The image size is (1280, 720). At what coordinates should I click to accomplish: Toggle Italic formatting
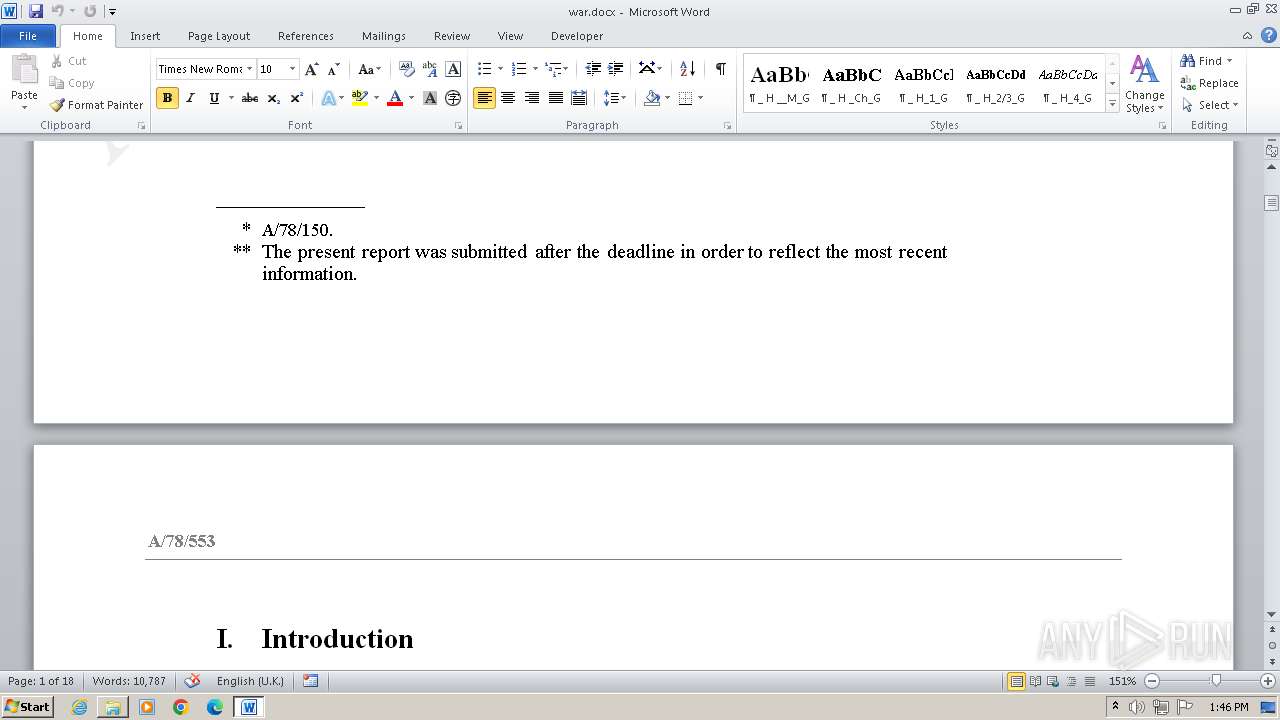(190, 98)
